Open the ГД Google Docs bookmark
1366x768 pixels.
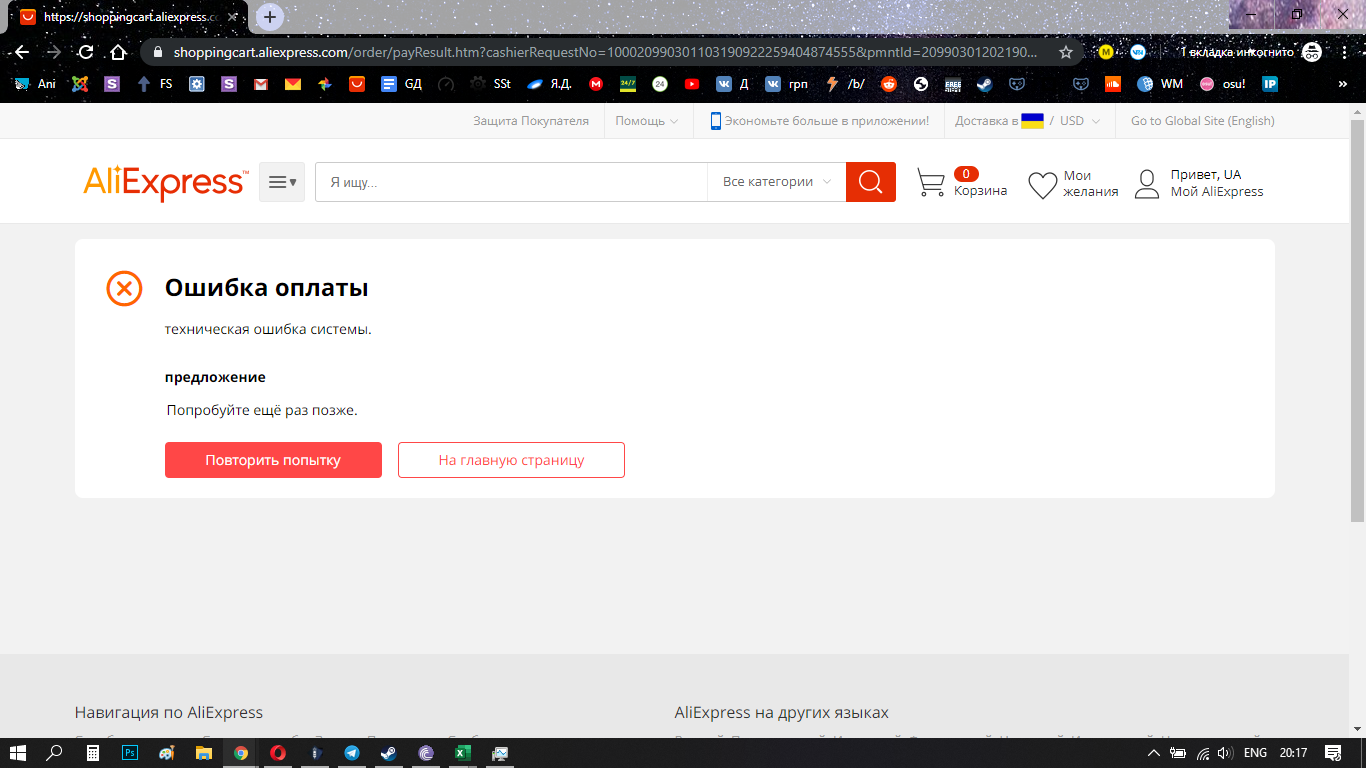402,84
